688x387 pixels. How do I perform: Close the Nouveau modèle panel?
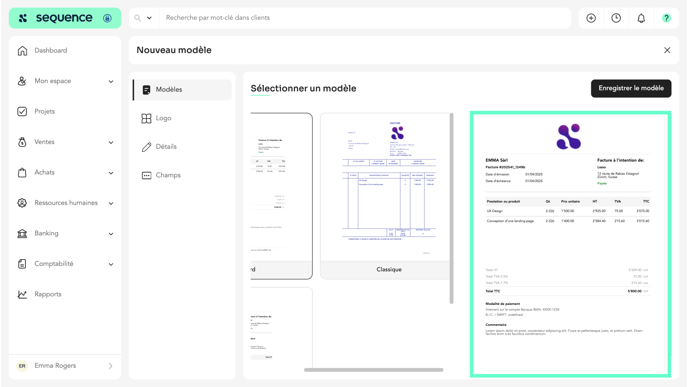667,50
